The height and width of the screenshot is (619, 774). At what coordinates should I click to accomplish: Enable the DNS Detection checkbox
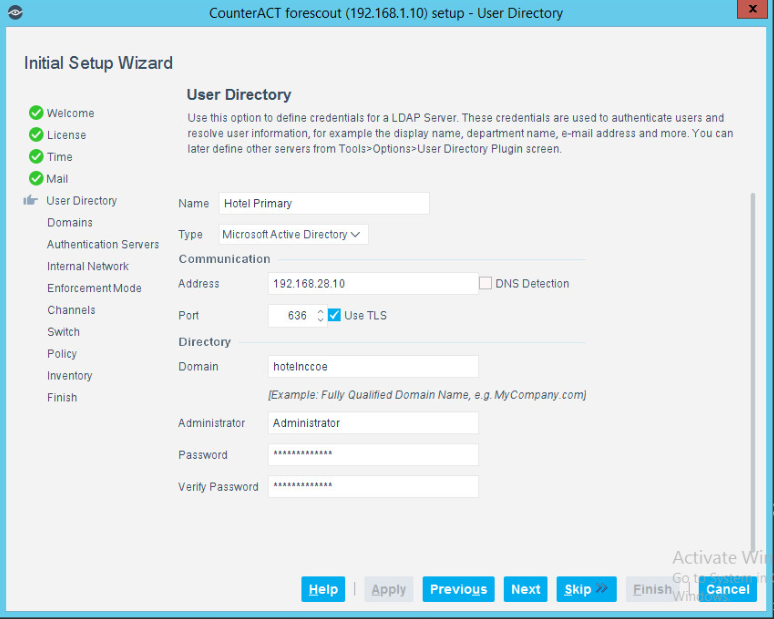click(485, 283)
